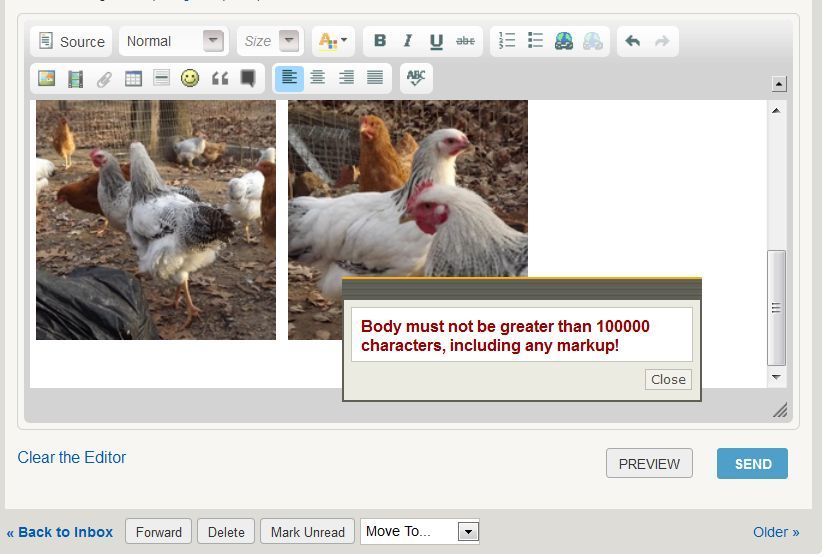Image resolution: width=827 pixels, height=557 pixels.
Task: Open the font Size dropdown
Action: 270,41
